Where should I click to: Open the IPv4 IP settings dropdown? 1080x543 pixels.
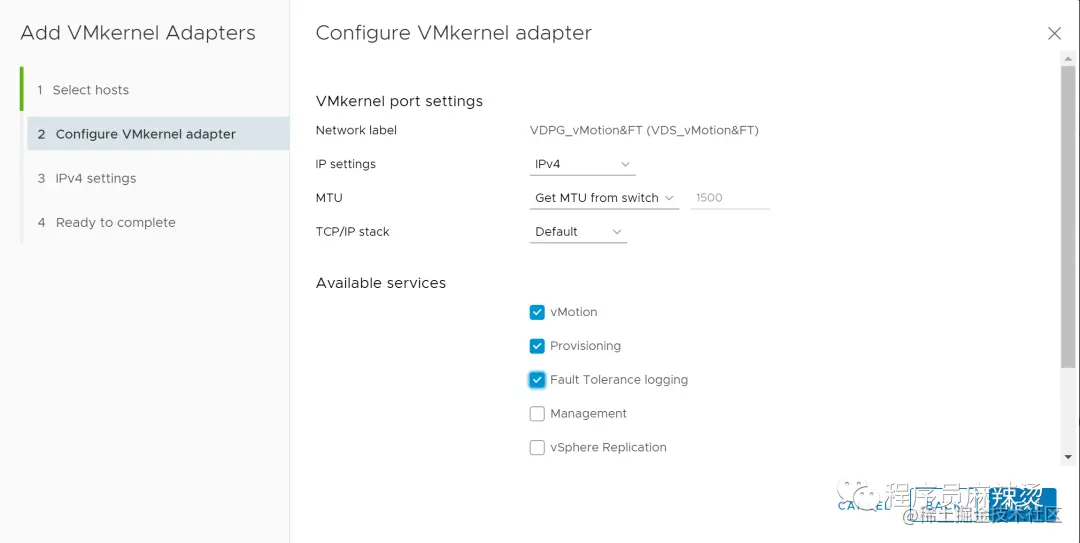click(x=583, y=164)
